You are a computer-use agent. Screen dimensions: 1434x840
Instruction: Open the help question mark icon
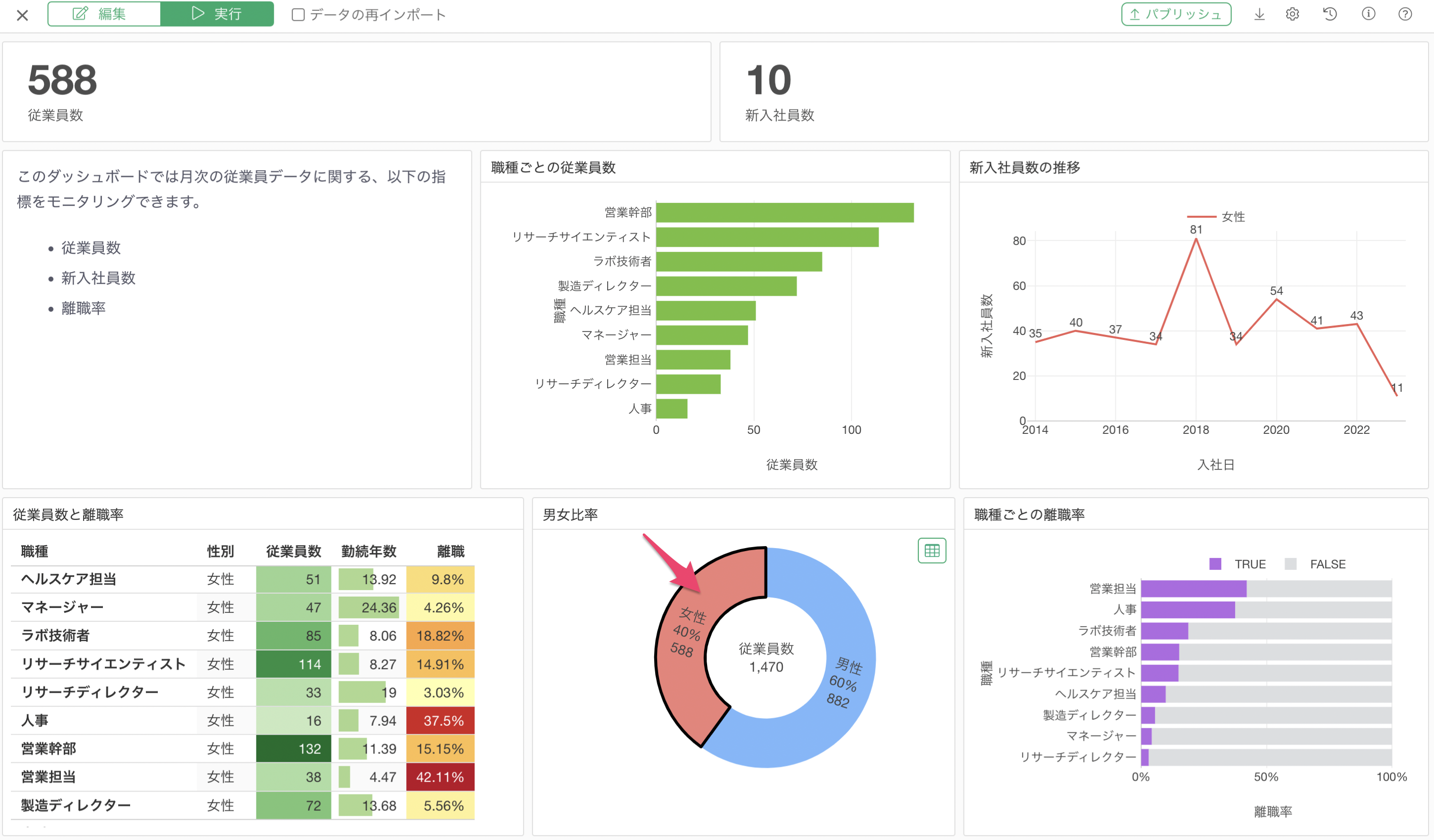pyautogui.click(x=1404, y=14)
